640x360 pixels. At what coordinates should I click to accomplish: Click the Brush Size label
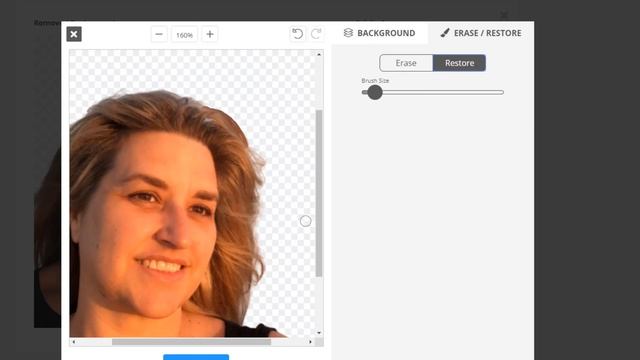pos(375,81)
